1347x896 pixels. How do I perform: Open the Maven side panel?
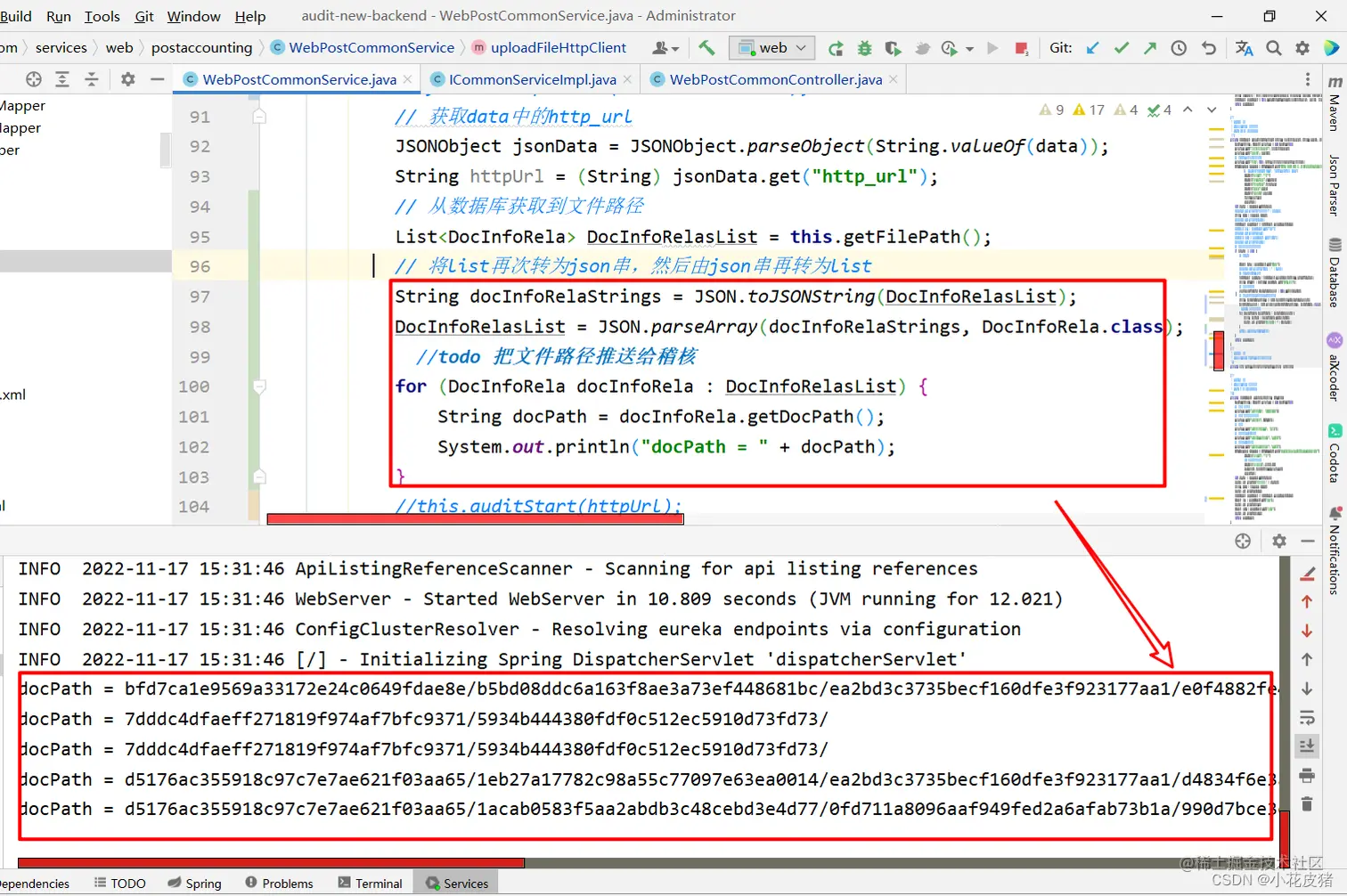point(1334,104)
